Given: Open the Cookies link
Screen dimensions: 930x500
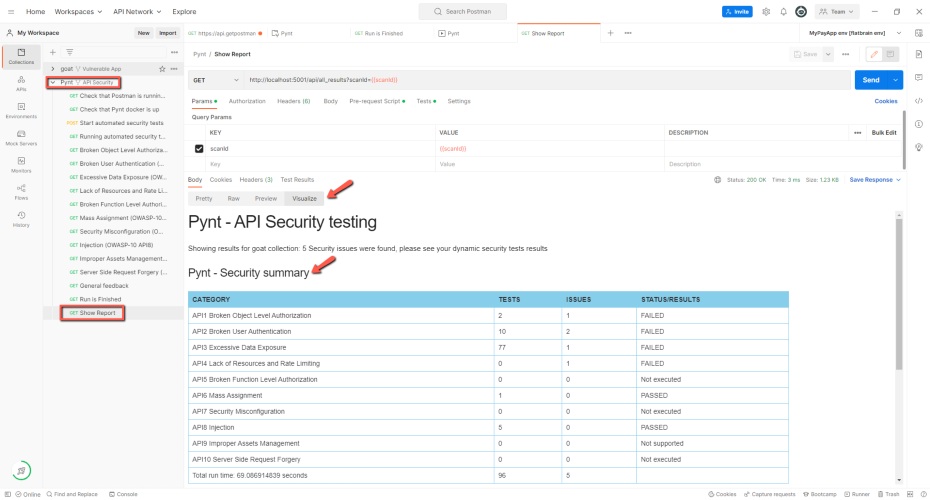Looking at the screenshot, I should click(x=886, y=101).
